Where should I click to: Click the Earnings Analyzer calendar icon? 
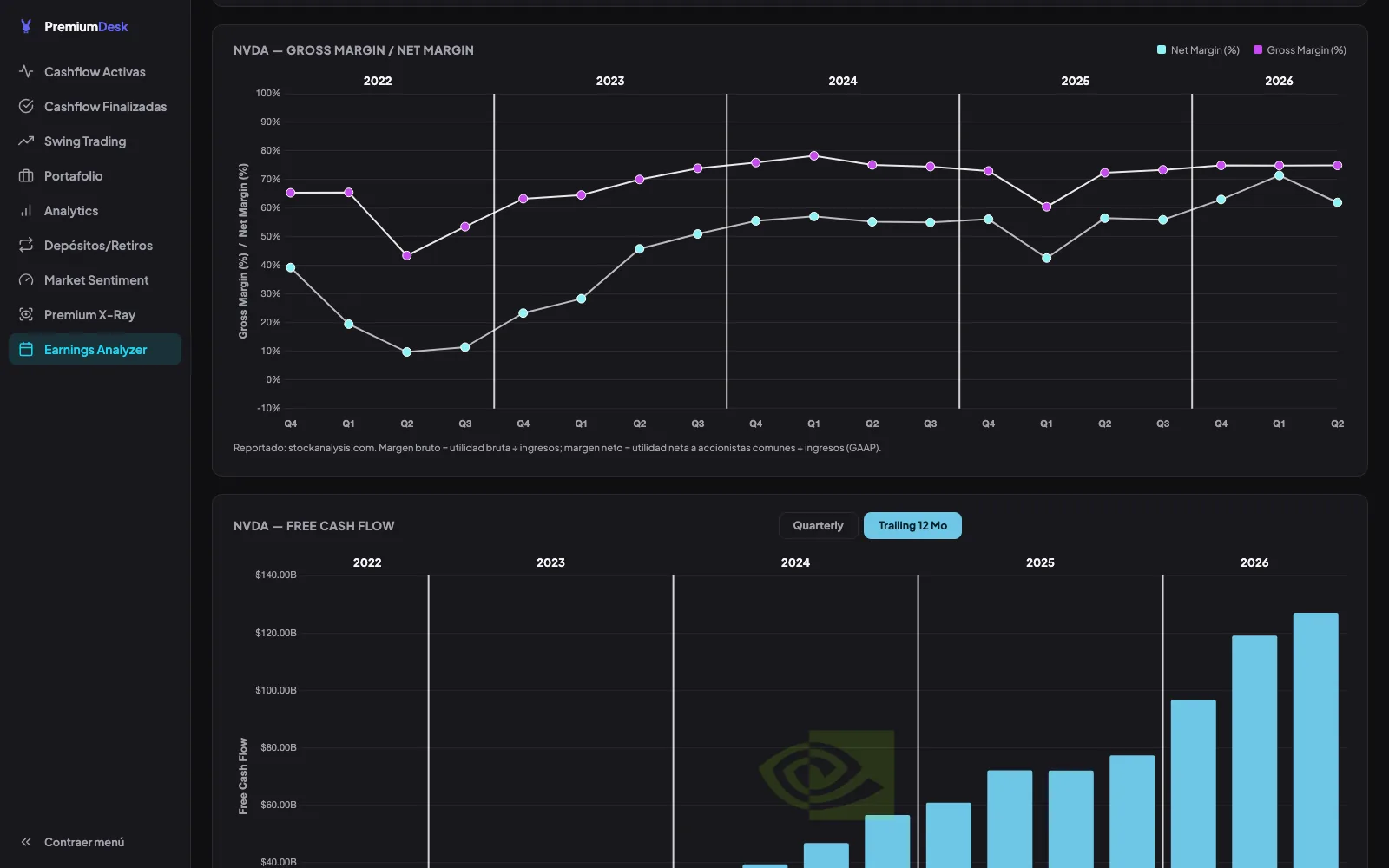(26, 350)
